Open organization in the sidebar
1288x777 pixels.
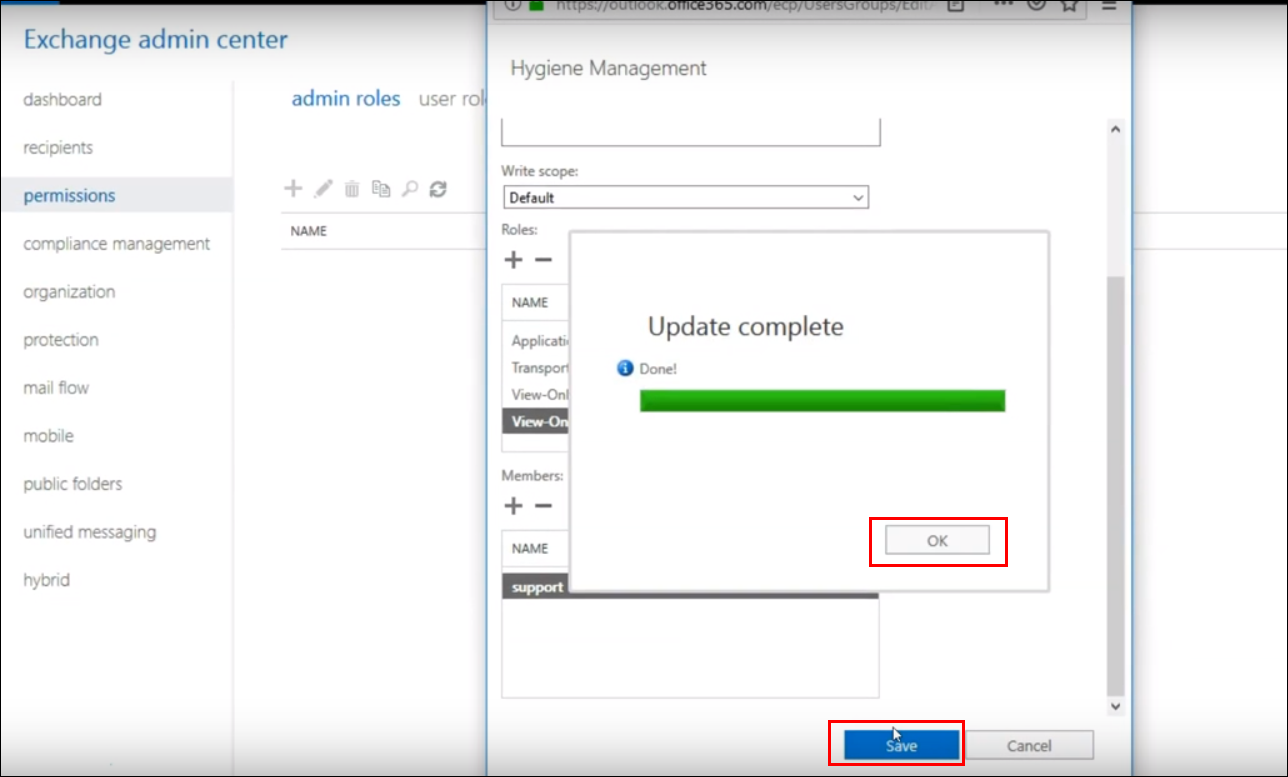(x=69, y=291)
